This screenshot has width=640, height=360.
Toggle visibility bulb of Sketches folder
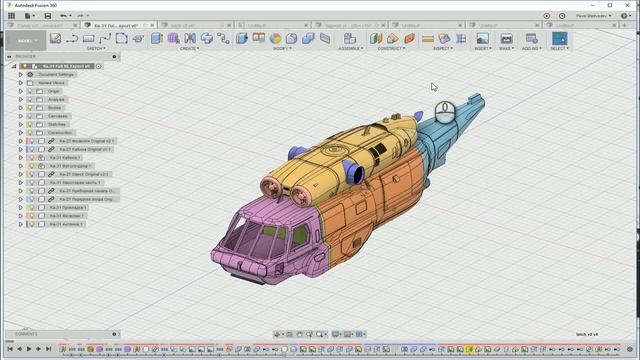pyautogui.click(x=30, y=124)
